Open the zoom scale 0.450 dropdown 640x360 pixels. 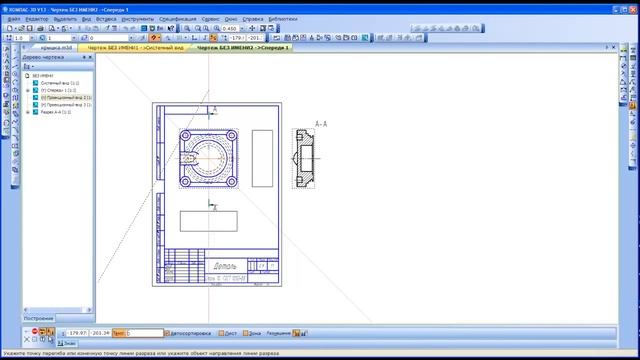point(242,29)
